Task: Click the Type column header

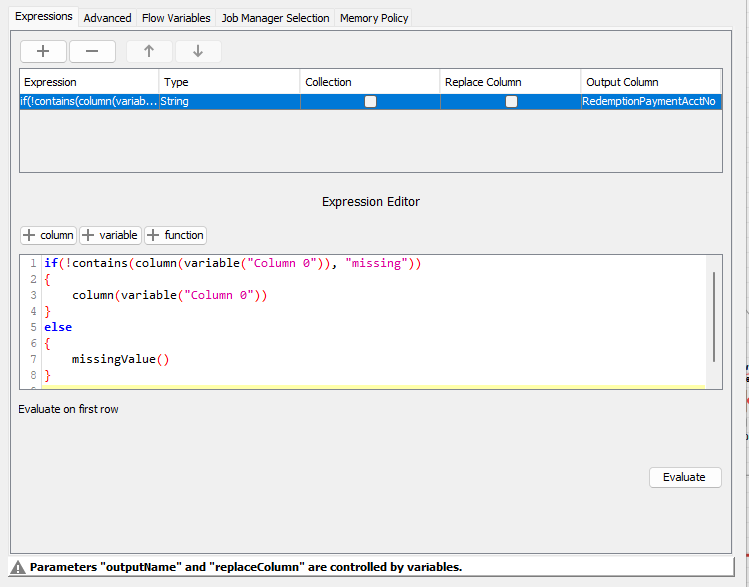Action: coord(229,82)
